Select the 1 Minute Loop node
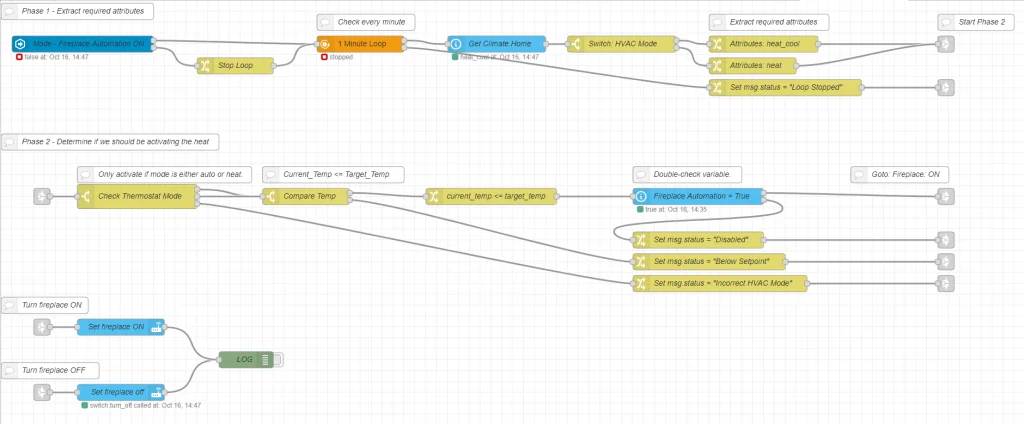 [360, 44]
